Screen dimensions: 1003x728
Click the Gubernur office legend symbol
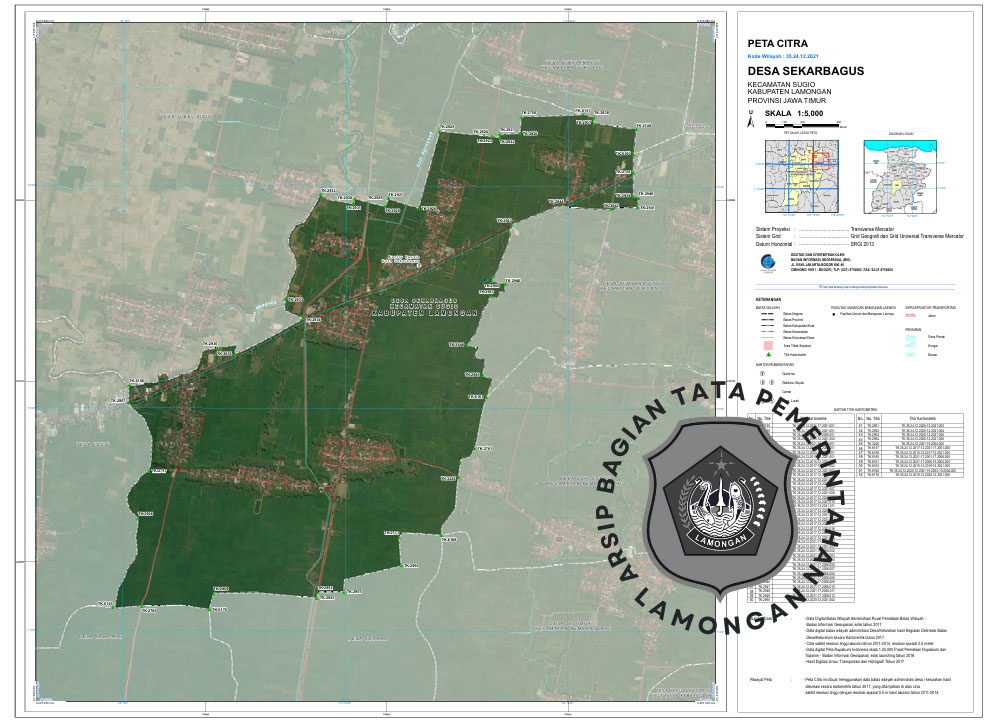pyautogui.click(x=764, y=373)
